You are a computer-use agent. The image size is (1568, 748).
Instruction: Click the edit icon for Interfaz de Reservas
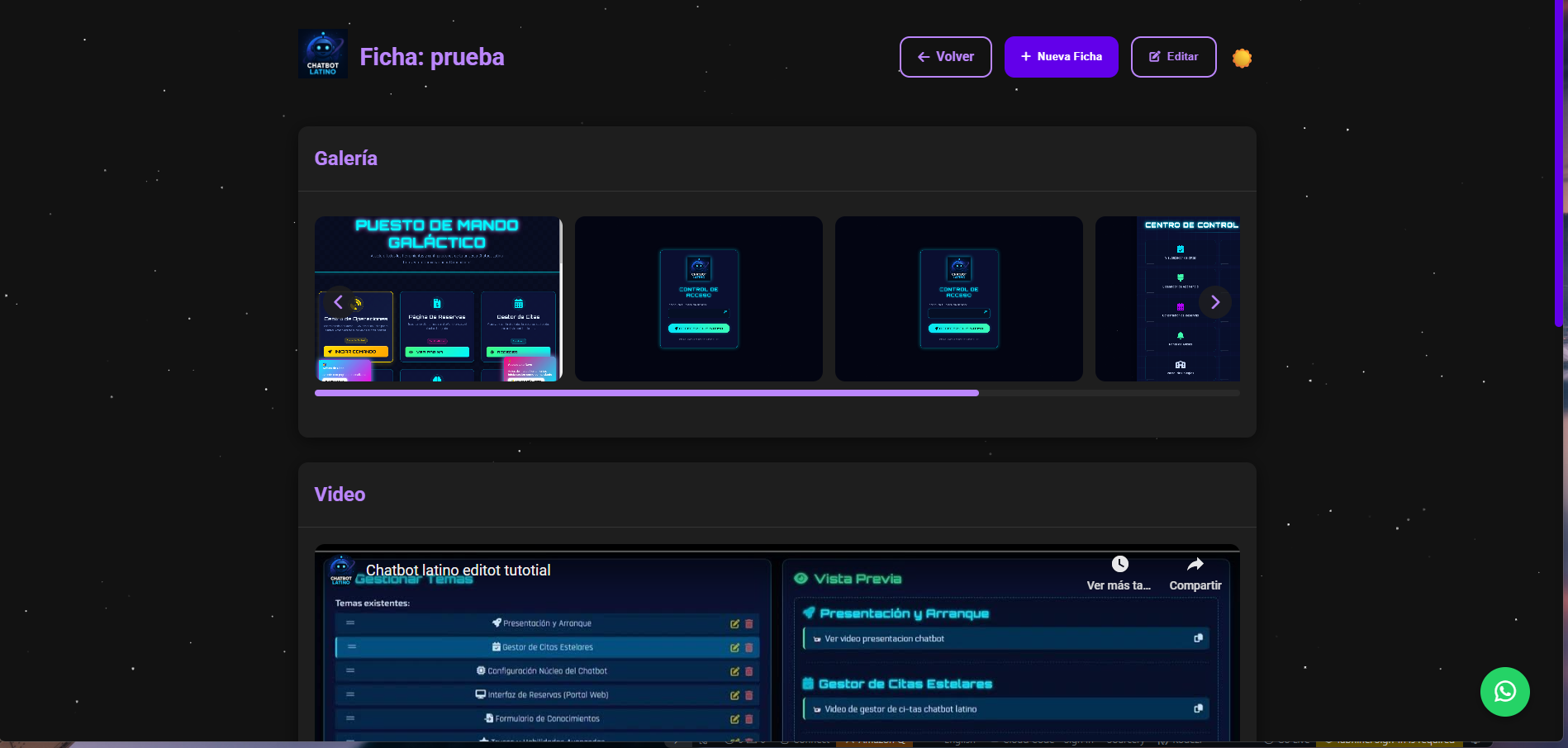(734, 694)
